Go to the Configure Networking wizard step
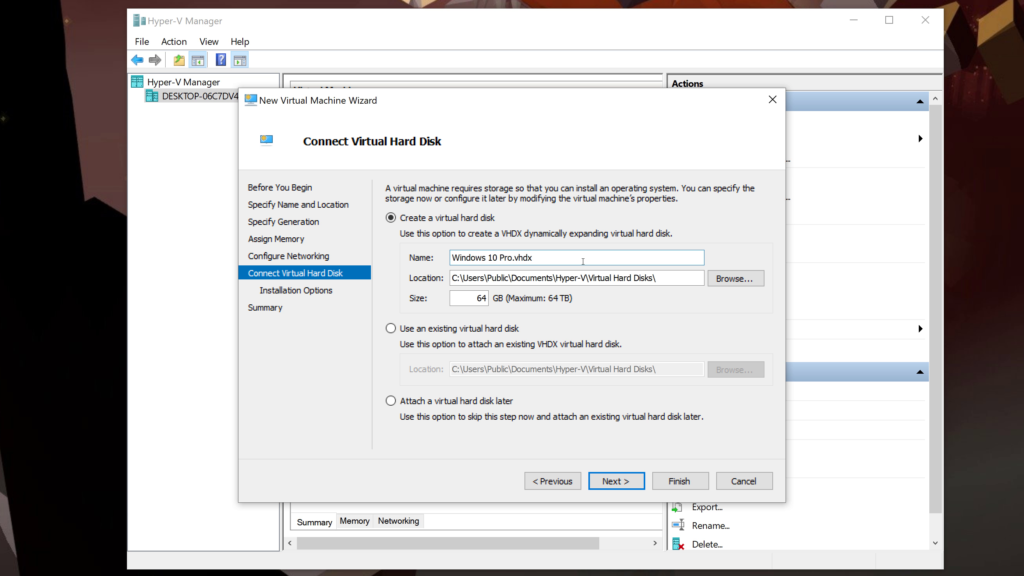The height and width of the screenshot is (576, 1024). point(289,256)
